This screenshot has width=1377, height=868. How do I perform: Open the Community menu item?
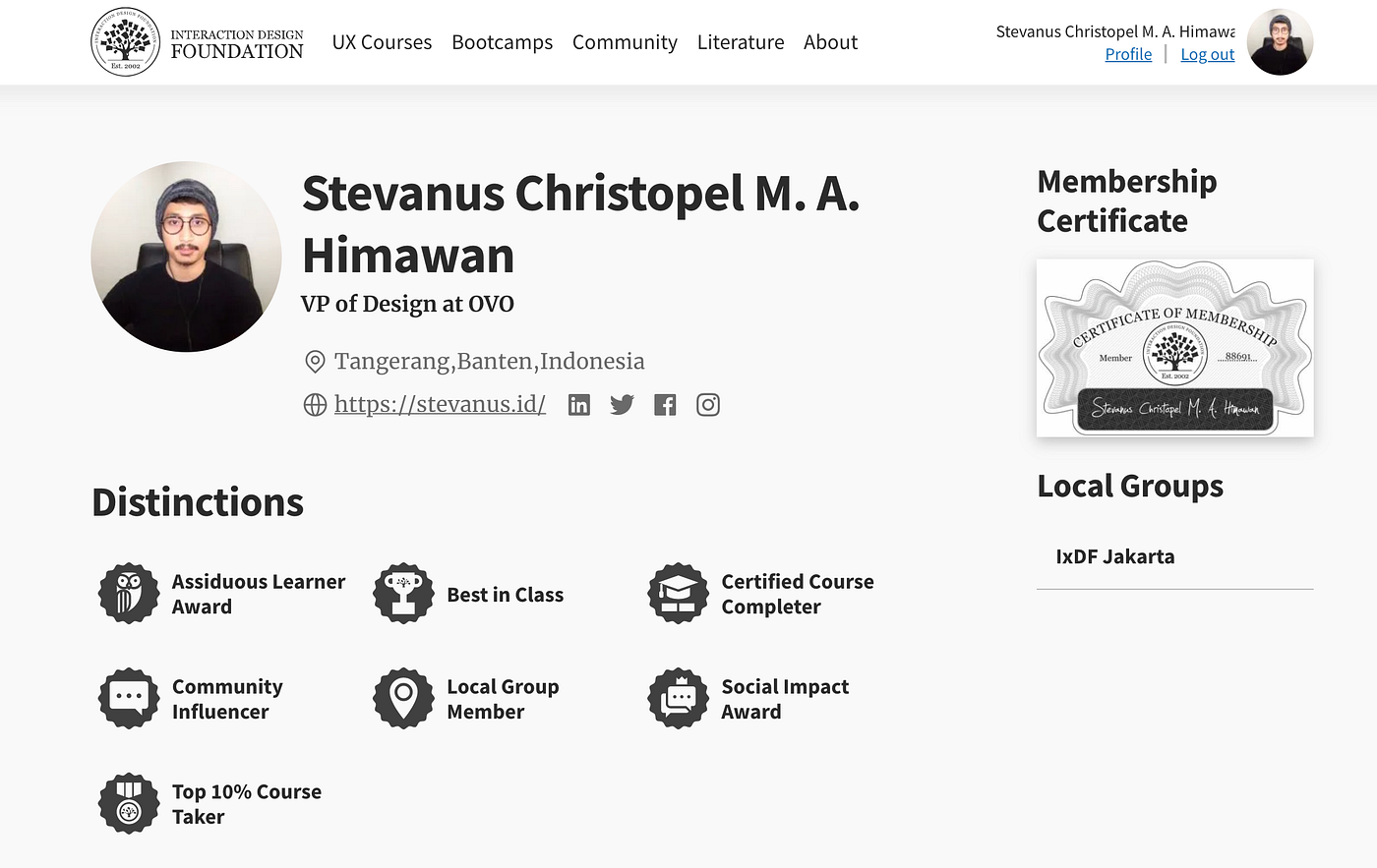tap(625, 42)
